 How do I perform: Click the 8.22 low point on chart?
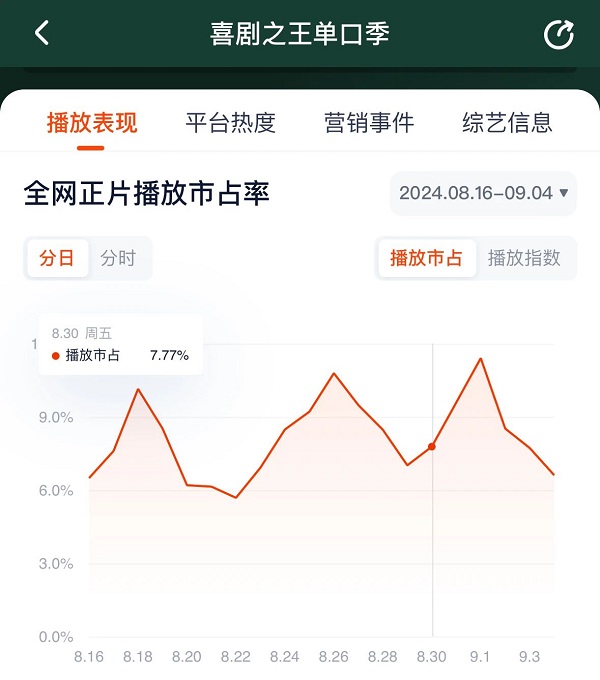click(x=236, y=497)
